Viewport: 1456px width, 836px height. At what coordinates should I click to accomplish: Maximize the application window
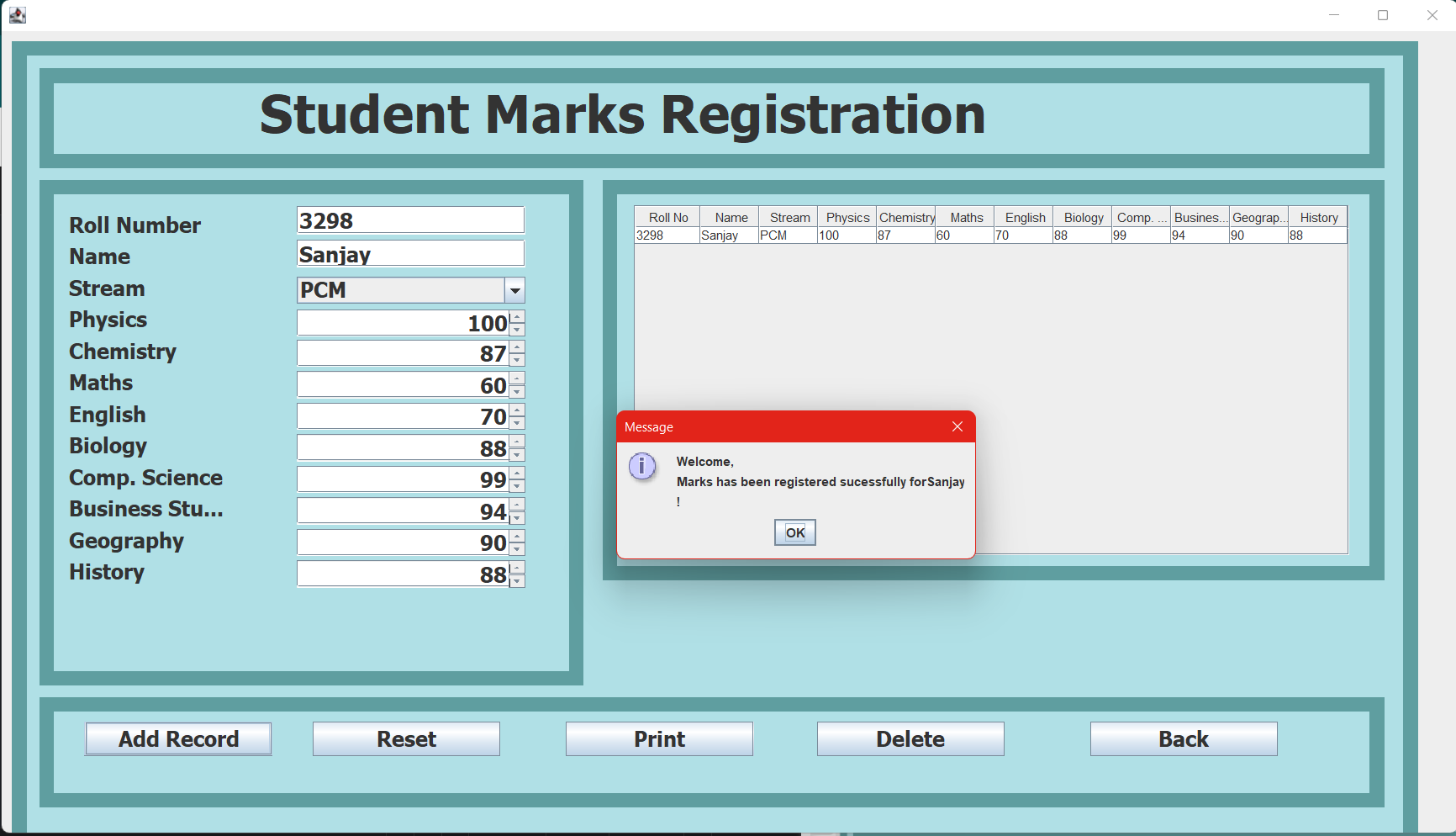(x=1383, y=15)
